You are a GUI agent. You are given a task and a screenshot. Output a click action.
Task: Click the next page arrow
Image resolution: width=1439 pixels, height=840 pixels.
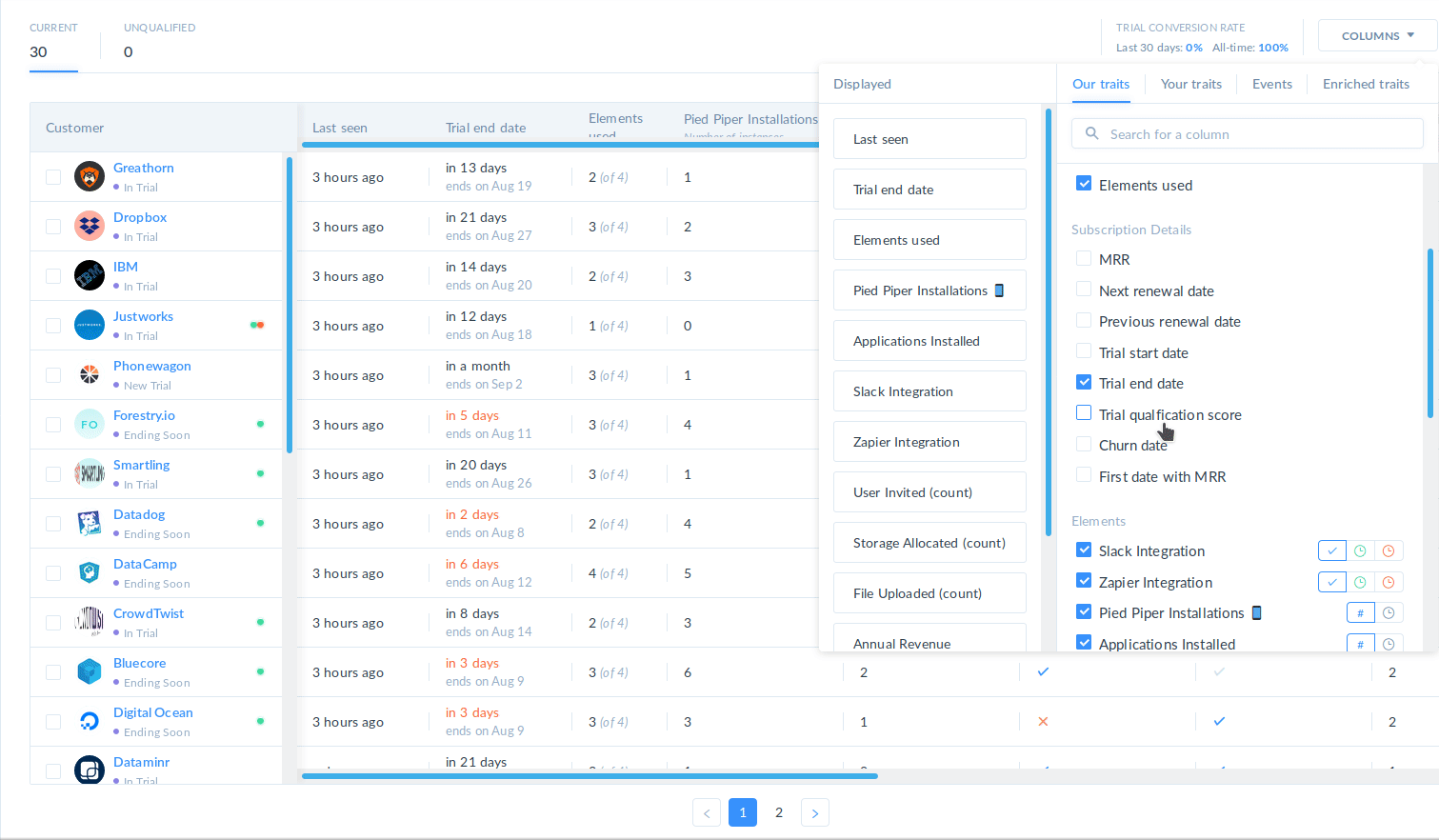point(815,812)
